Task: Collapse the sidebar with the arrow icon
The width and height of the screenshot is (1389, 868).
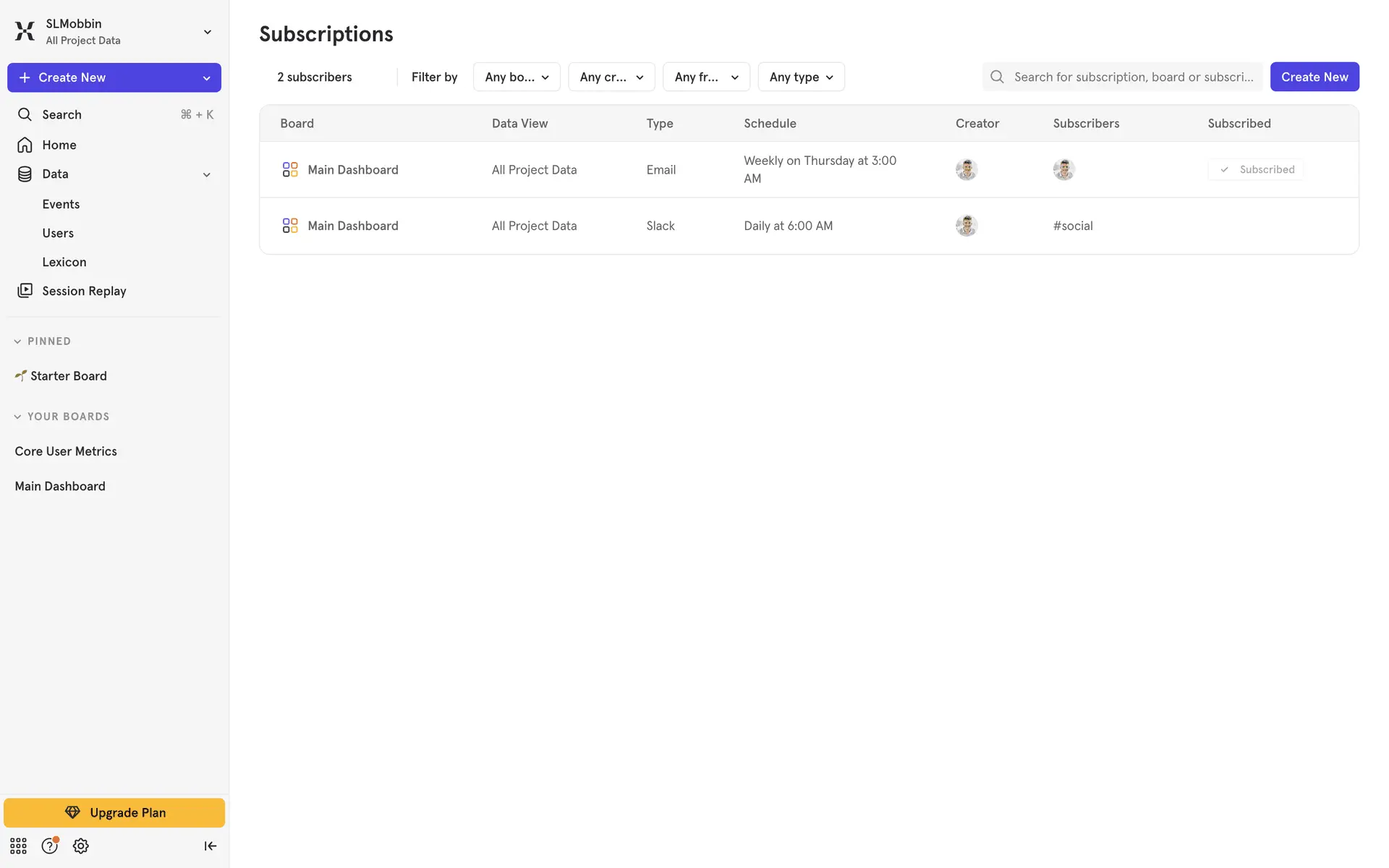Action: [210, 846]
